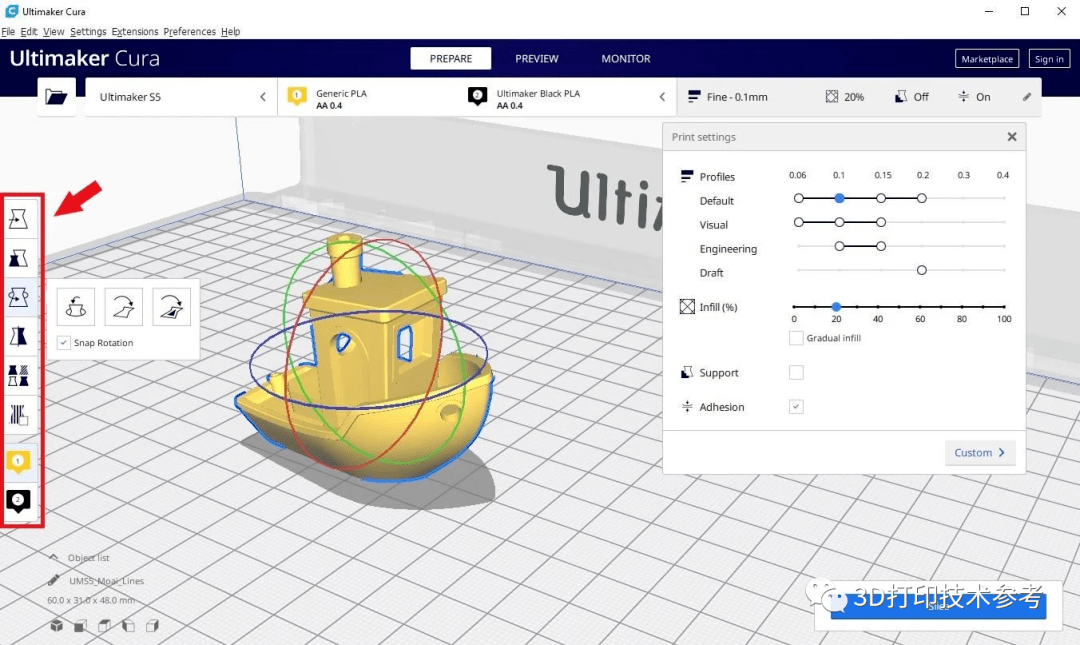Click the pencil icon beside UMS5_Moai_Lines
This screenshot has height=645, width=1080.
pyautogui.click(x=54, y=581)
